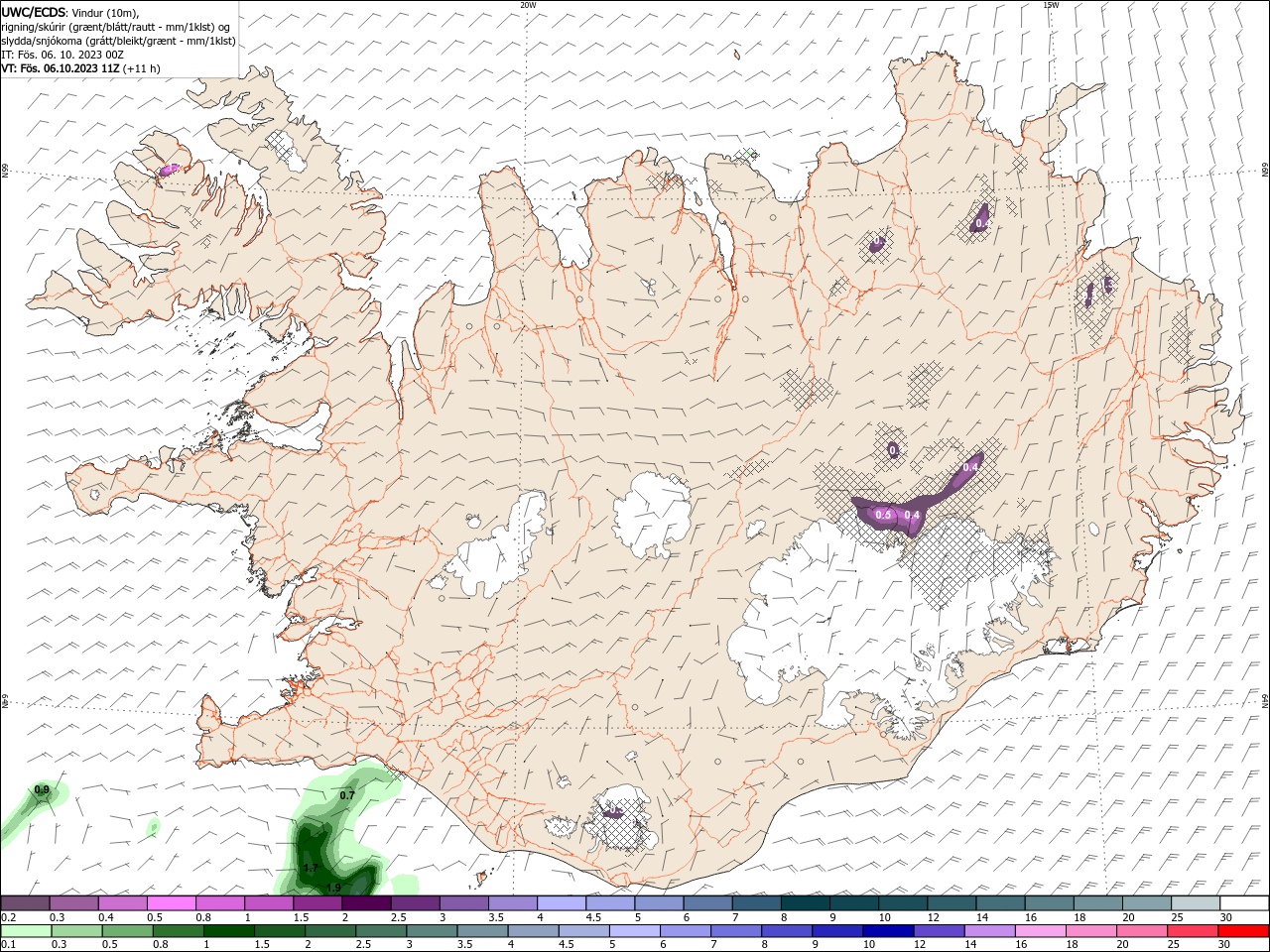This screenshot has height=952, width=1270.
Task: Click the teal 12 swatch, upper legend
Action: coord(952,903)
